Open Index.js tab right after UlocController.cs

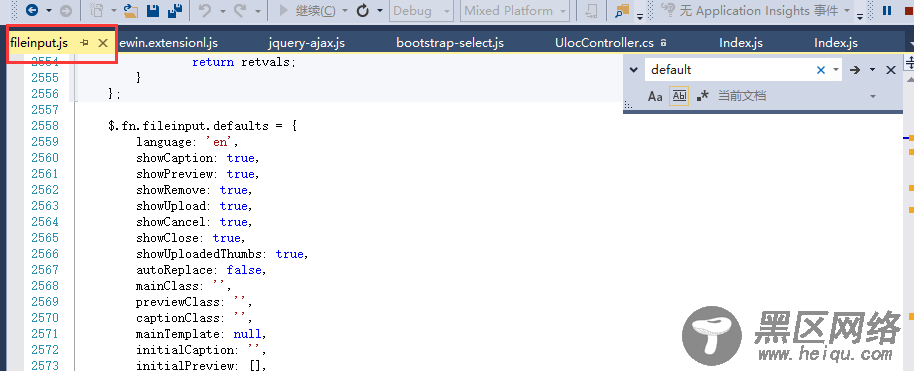point(741,43)
